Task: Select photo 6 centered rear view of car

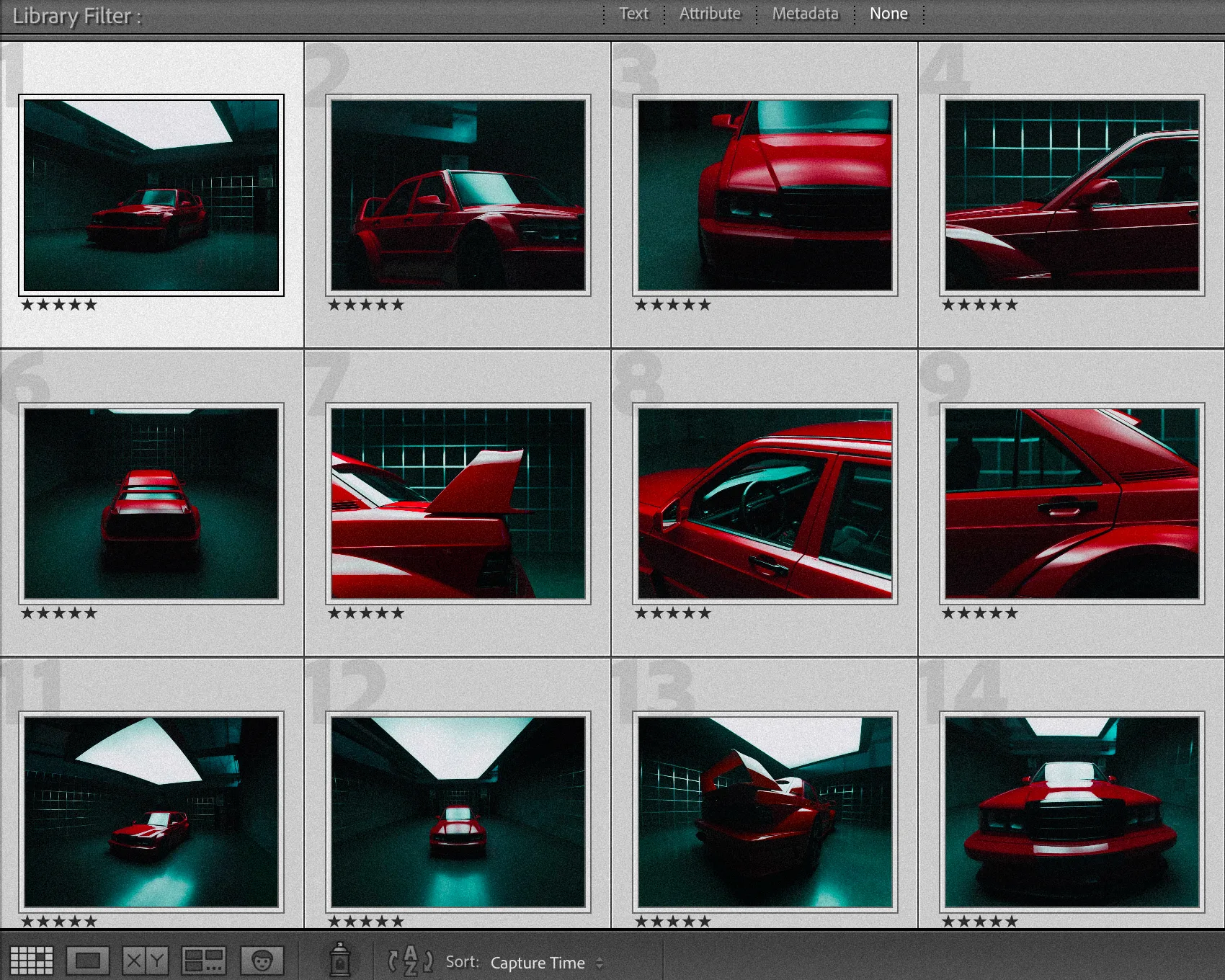Action: coord(151,504)
